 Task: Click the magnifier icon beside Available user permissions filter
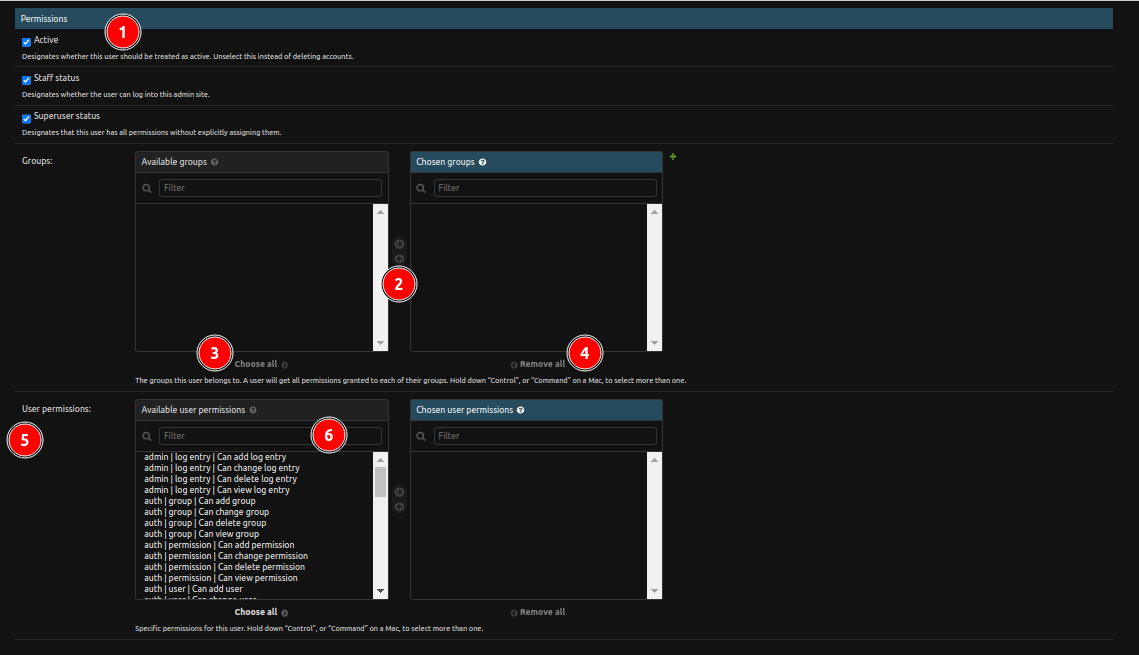[147, 435]
